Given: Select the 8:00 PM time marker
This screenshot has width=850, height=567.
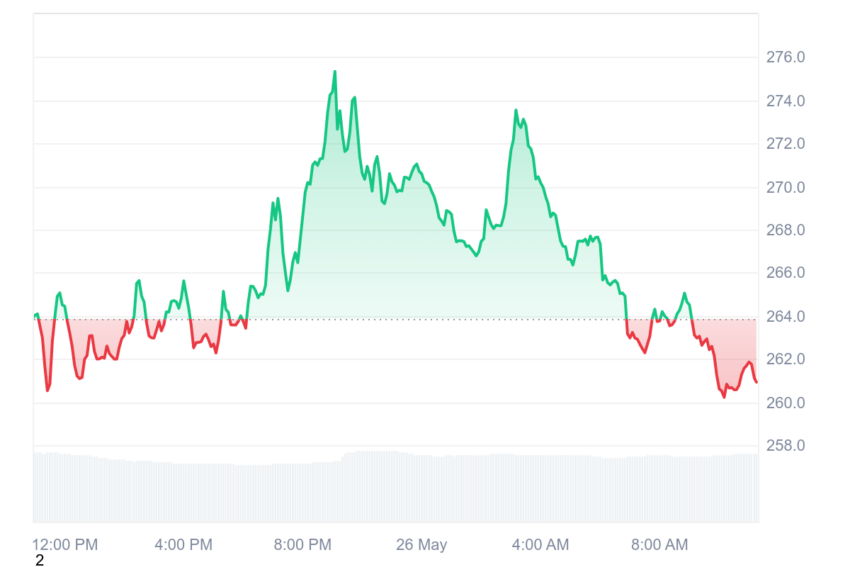Looking at the screenshot, I should point(302,545).
